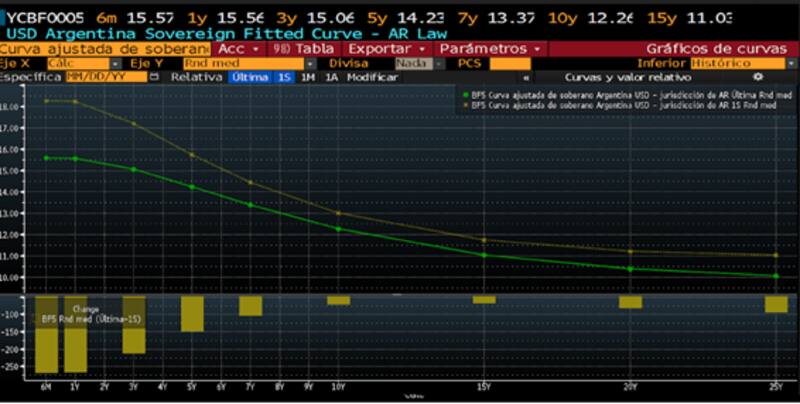The height and width of the screenshot is (404, 800).
Task: Click the yellow 1S curve legend marker
Action: tap(467, 103)
